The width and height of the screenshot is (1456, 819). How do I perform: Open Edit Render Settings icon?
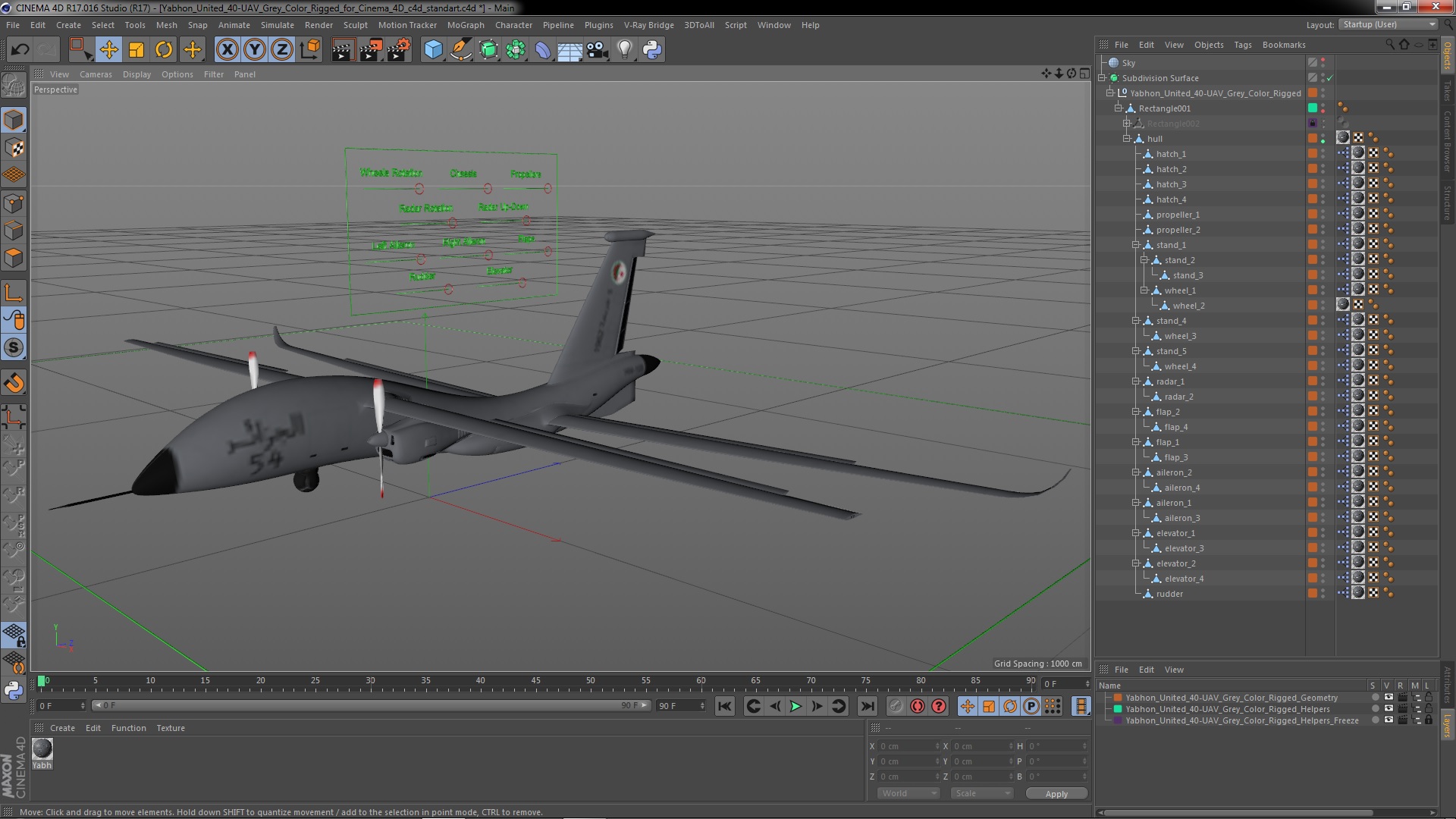click(x=398, y=50)
